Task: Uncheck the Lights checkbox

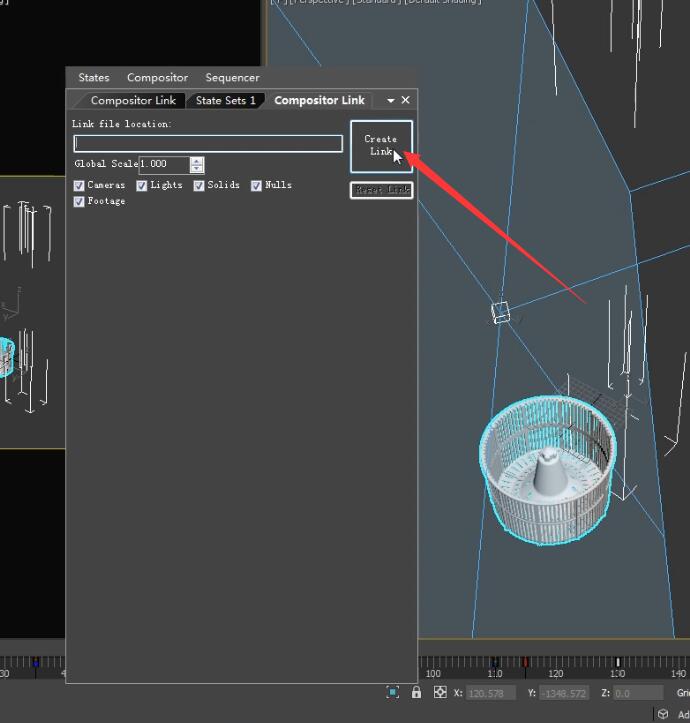Action: coord(142,185)
